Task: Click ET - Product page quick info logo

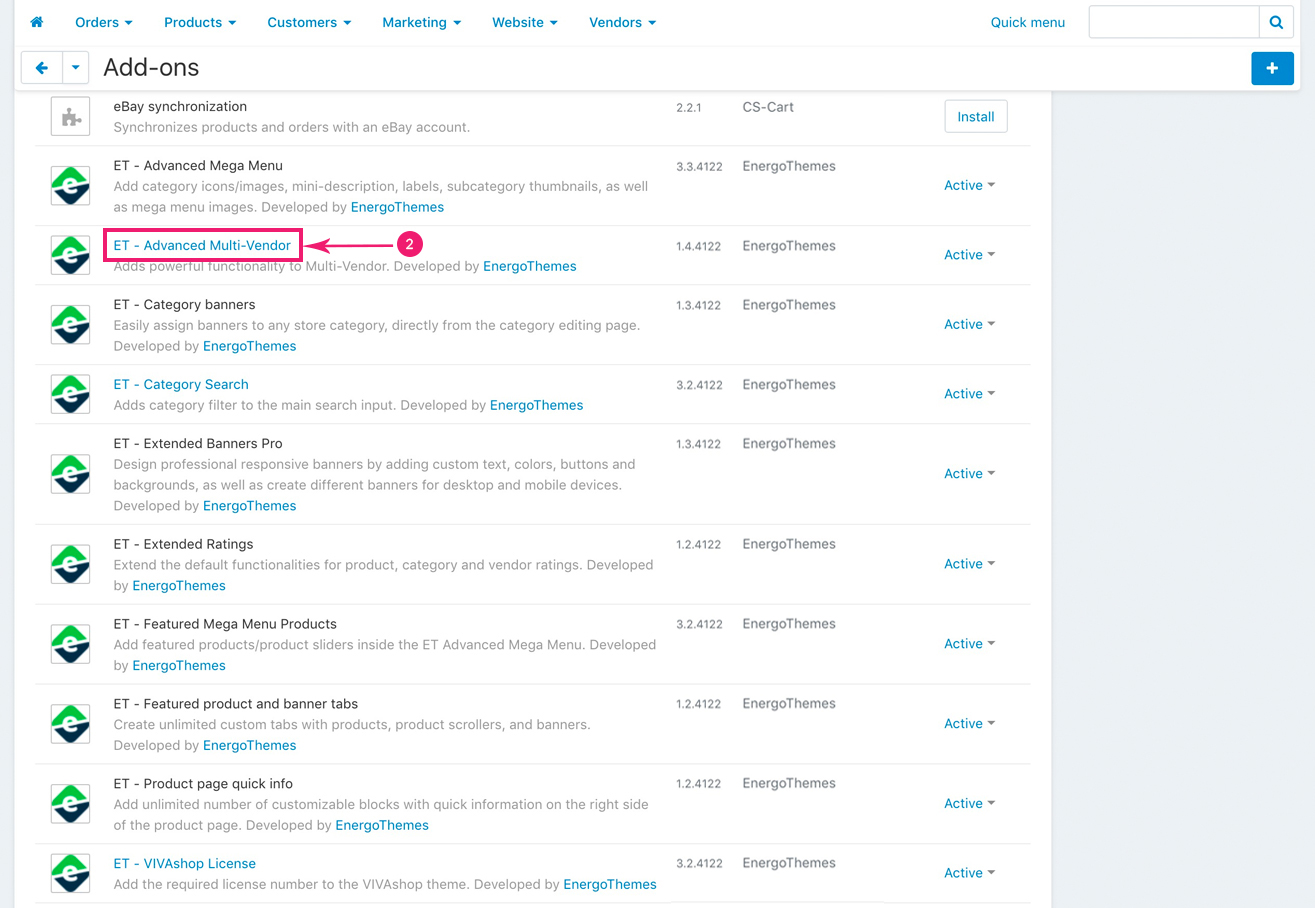Action: (71, 804)
